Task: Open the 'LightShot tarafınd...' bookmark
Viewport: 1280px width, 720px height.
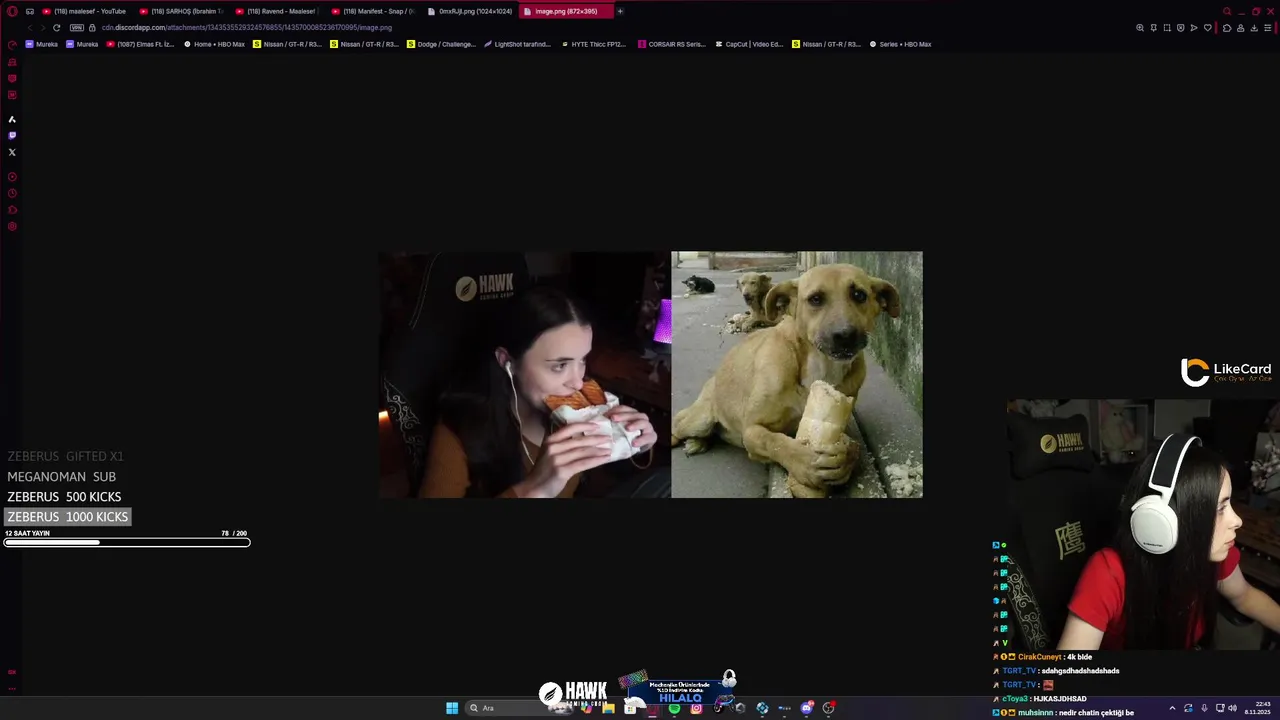Action: click(517, 44)
